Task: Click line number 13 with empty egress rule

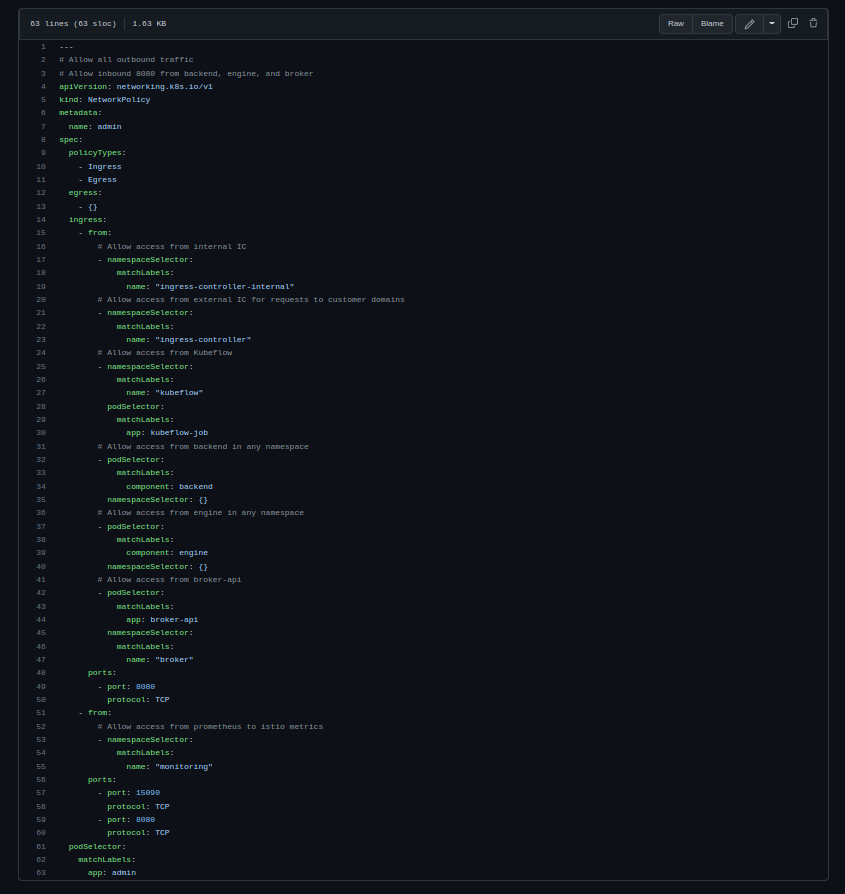Action: pyautogui.click(x=39, y=206)
